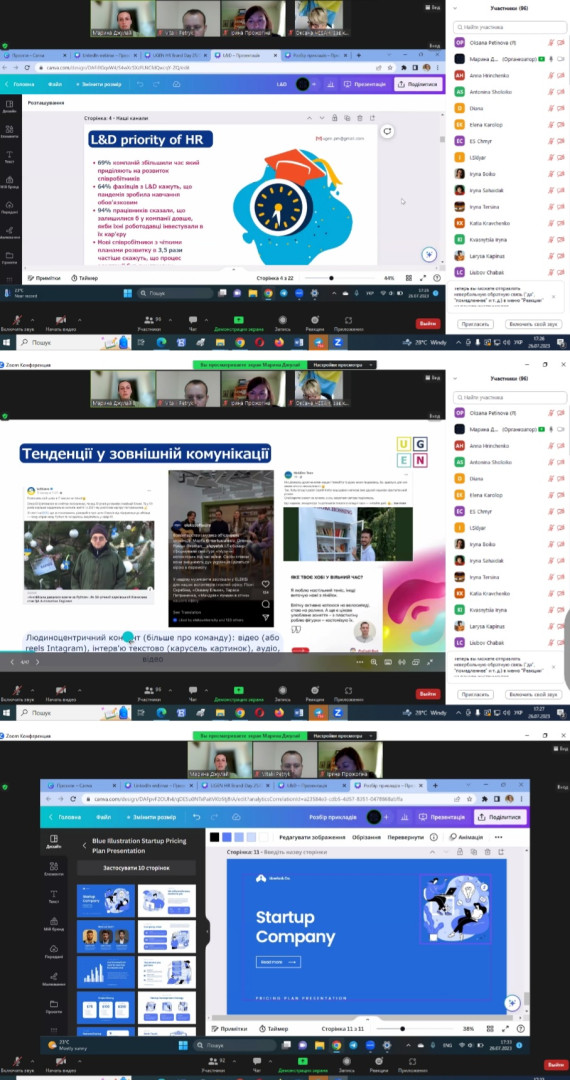The width and height of the screenshot is (570, 1080).
Task: Click magnifier icon in Тенденції slideshow control bar
Action: point(374,662)
